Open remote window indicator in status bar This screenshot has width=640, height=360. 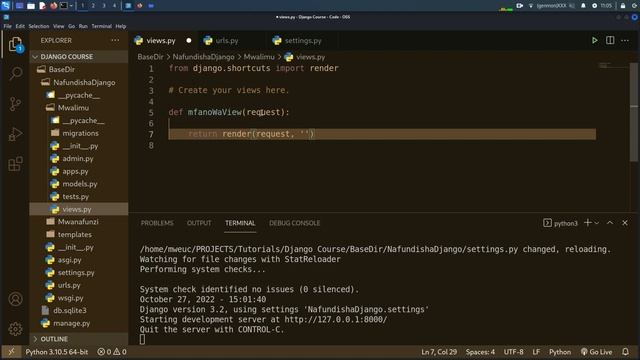point(11,352)
